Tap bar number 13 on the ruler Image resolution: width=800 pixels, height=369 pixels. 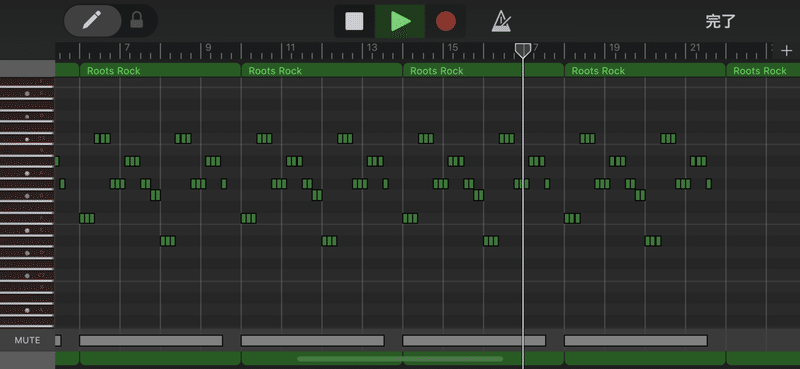(x=372, y=48)
